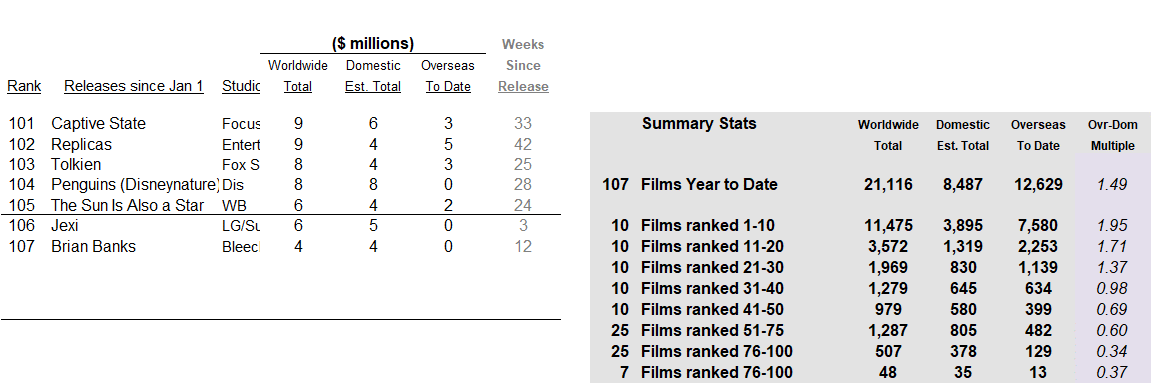This screenshot has width=1151, height=383.
Task: Click the Domestic Est. Total header
Action: tap(373, 76)
